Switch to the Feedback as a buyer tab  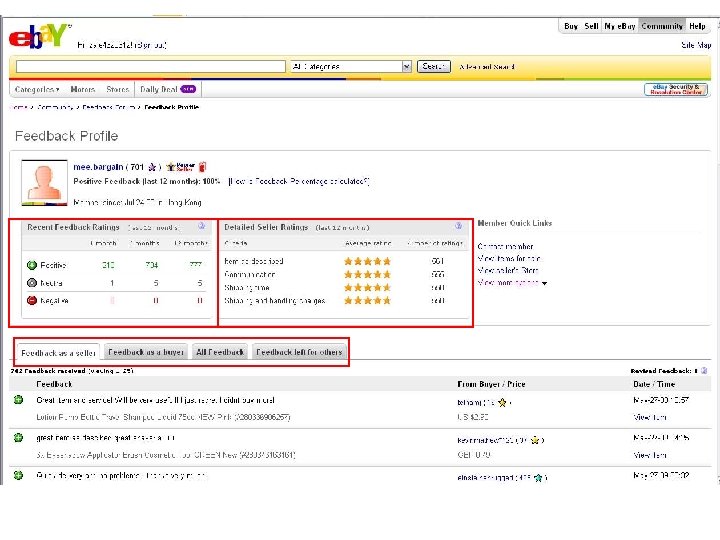146,352
